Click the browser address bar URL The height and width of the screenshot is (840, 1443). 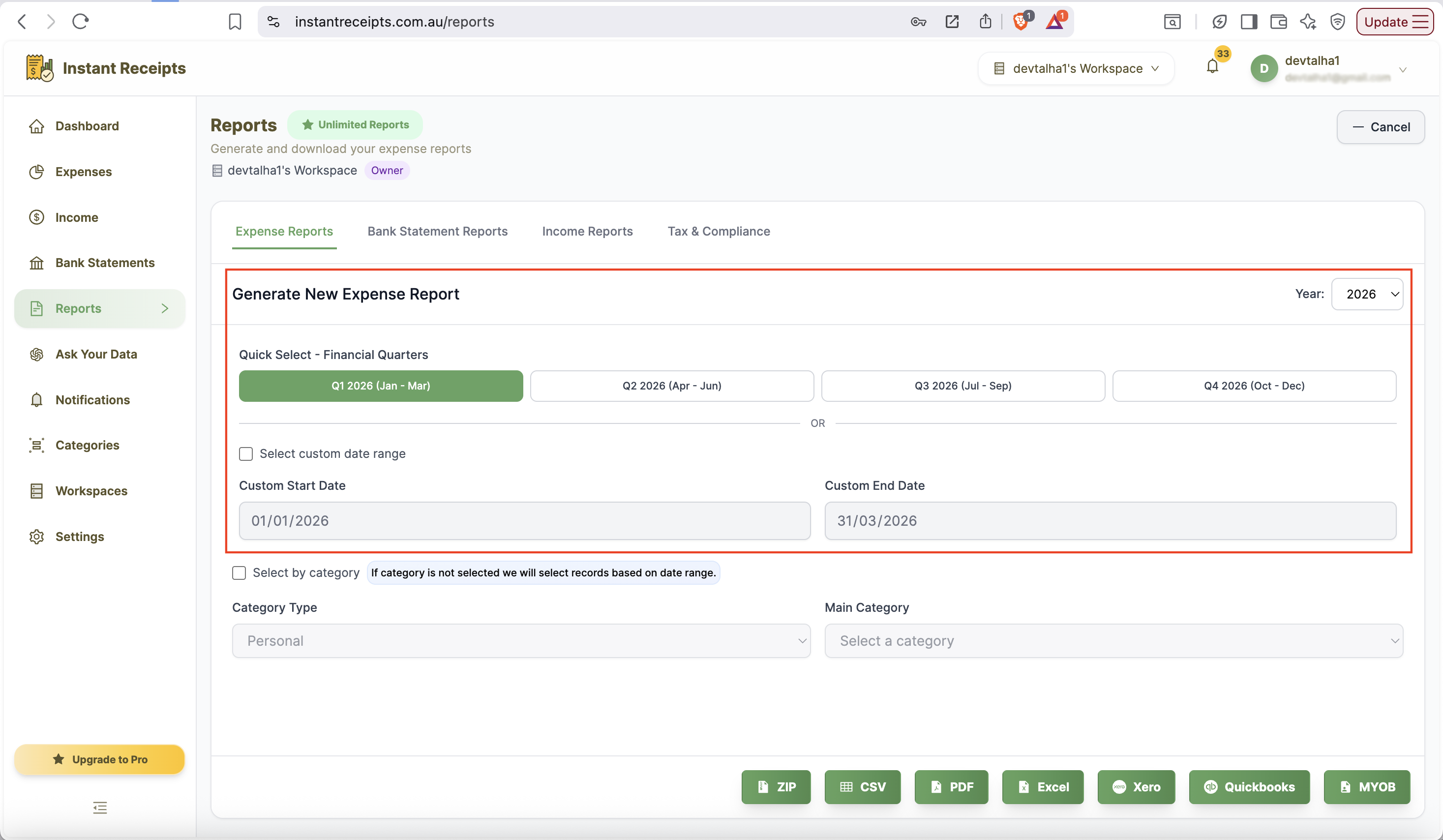pos(394,22)
